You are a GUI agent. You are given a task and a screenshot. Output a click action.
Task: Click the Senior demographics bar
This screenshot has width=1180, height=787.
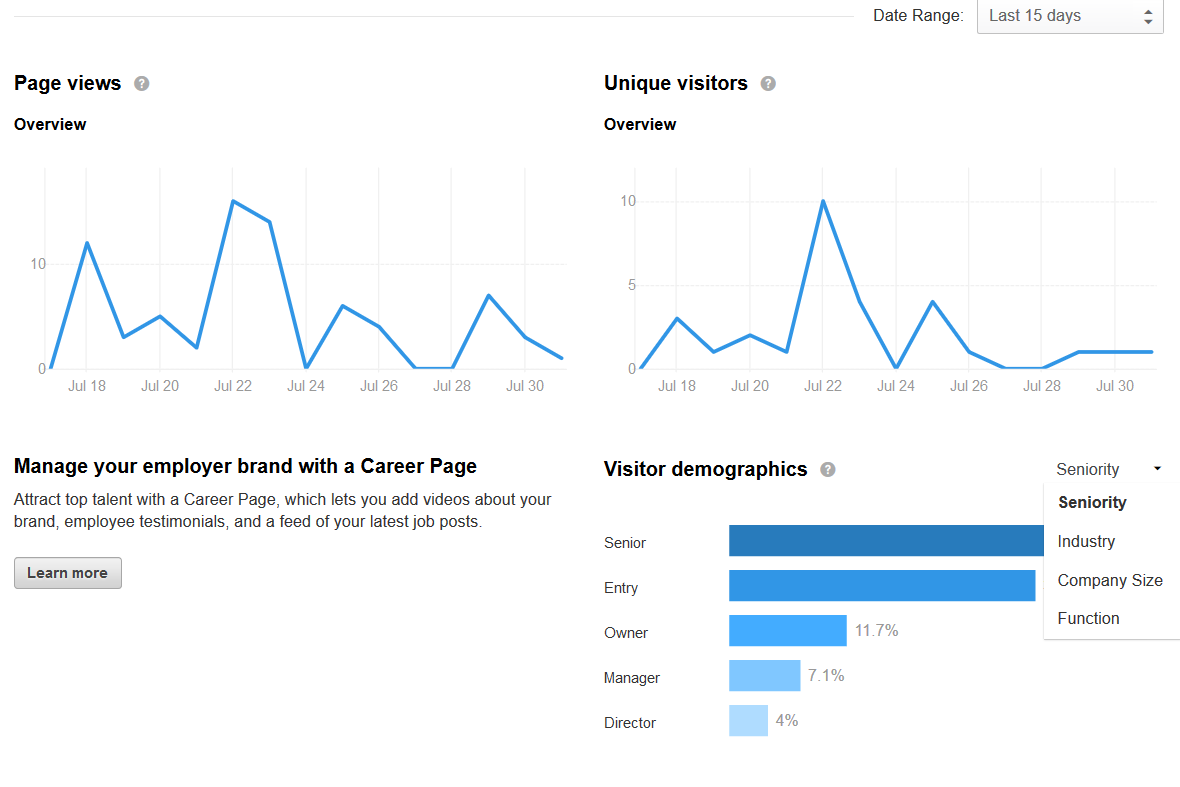click(x=887, y=541)
